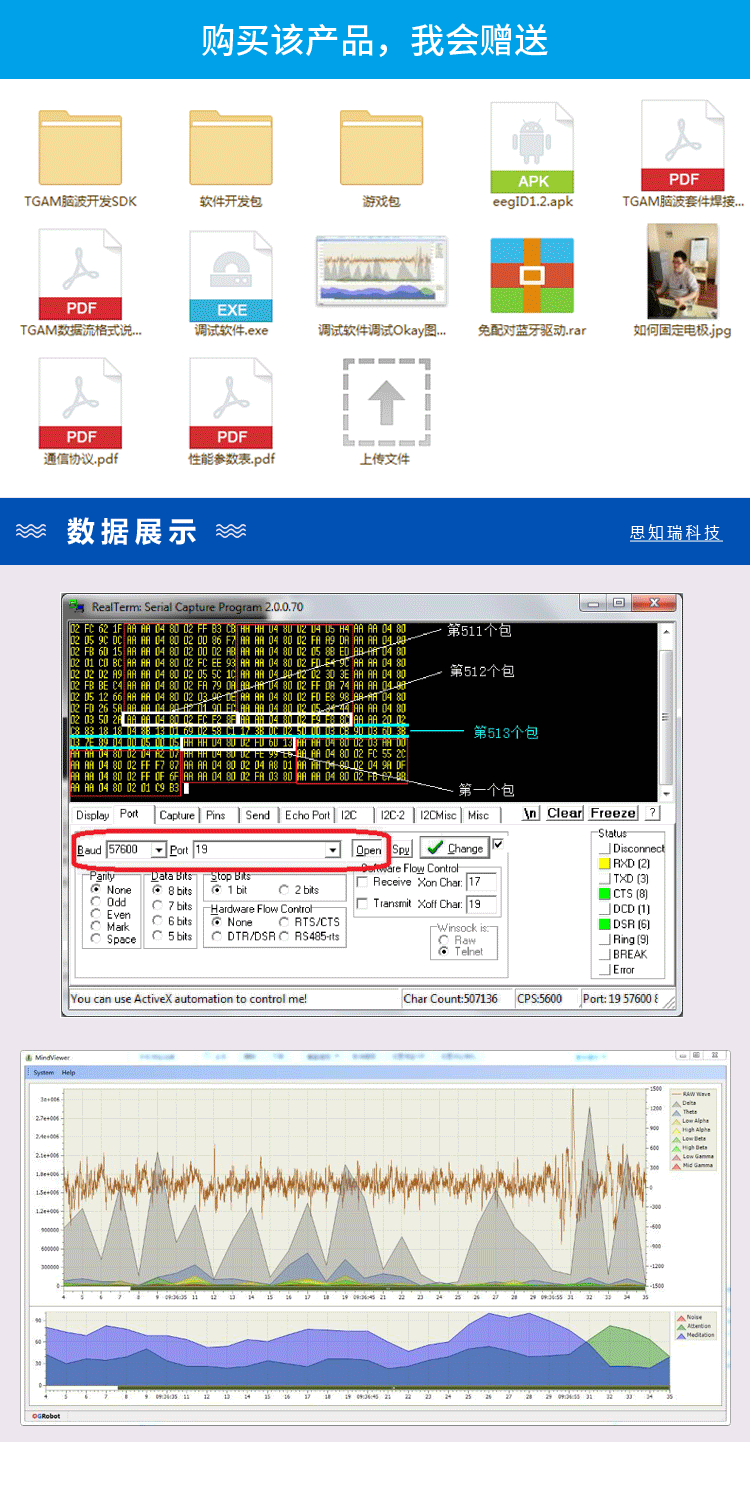The width and height of the screenshot is (750, 1495).
Task: Follow the 思知瑞科技 link
Action: coord(676,532)
